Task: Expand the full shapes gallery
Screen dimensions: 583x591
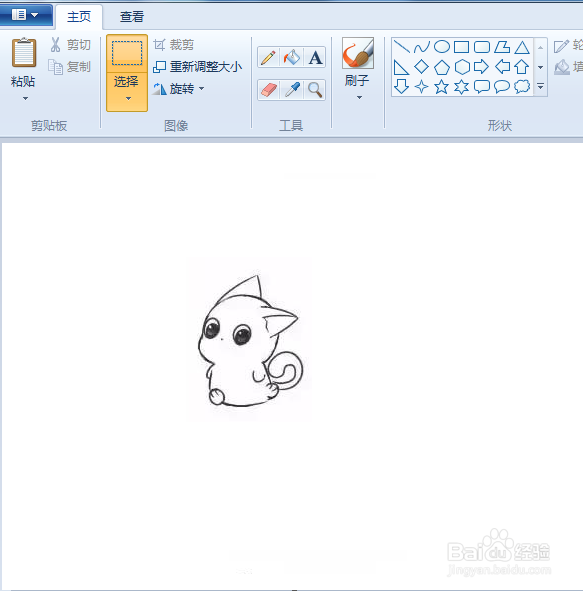Action: [x=540, y=87]
